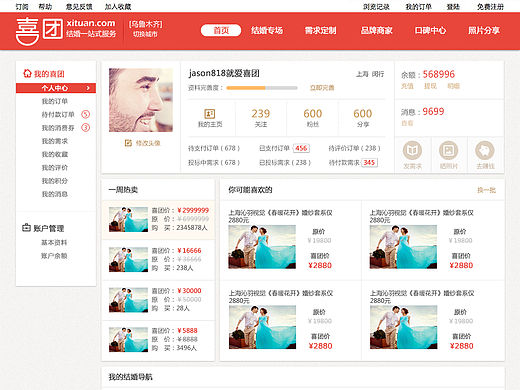This screenshot has height=390, width=520.
Task: Open 账户余额 under 账户管理
Action: (x=54, y=256)
